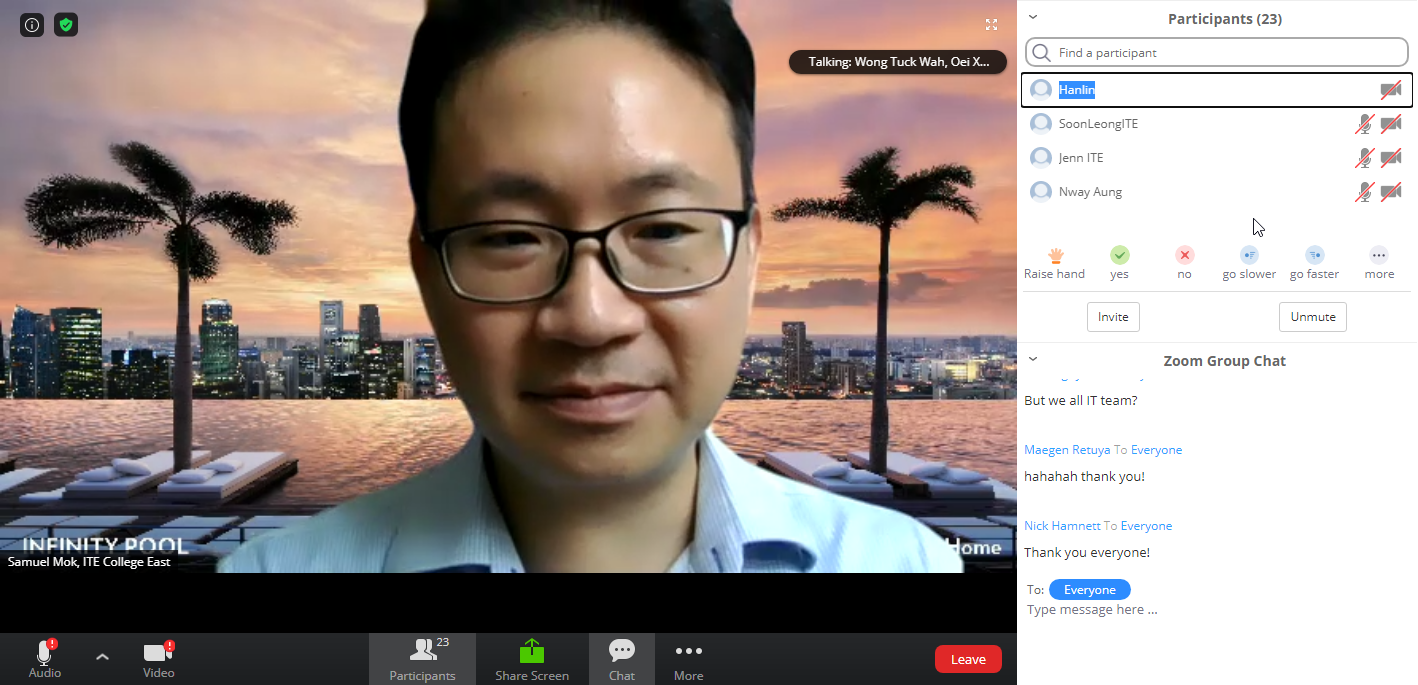Enter full screen mode
Viewport: 1418px width, 685px height.
[991, 25]
